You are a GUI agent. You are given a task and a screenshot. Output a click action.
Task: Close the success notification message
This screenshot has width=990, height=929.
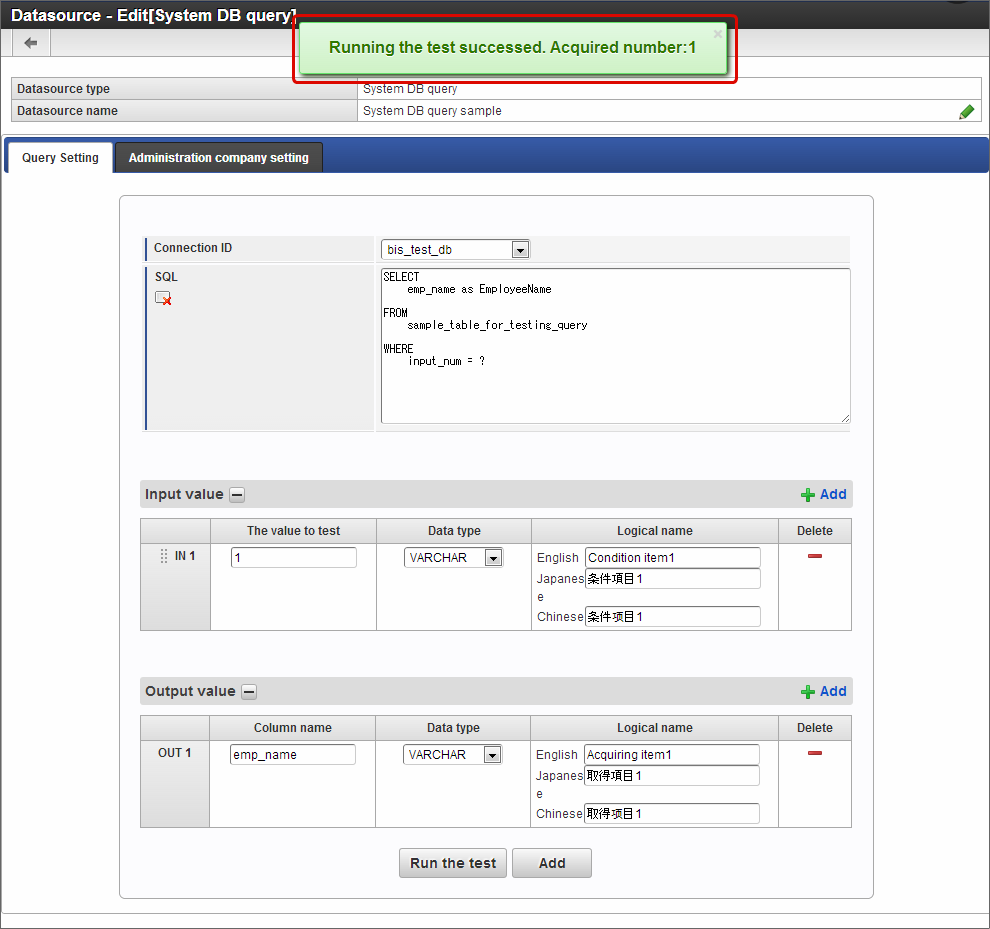click(717, 34)
